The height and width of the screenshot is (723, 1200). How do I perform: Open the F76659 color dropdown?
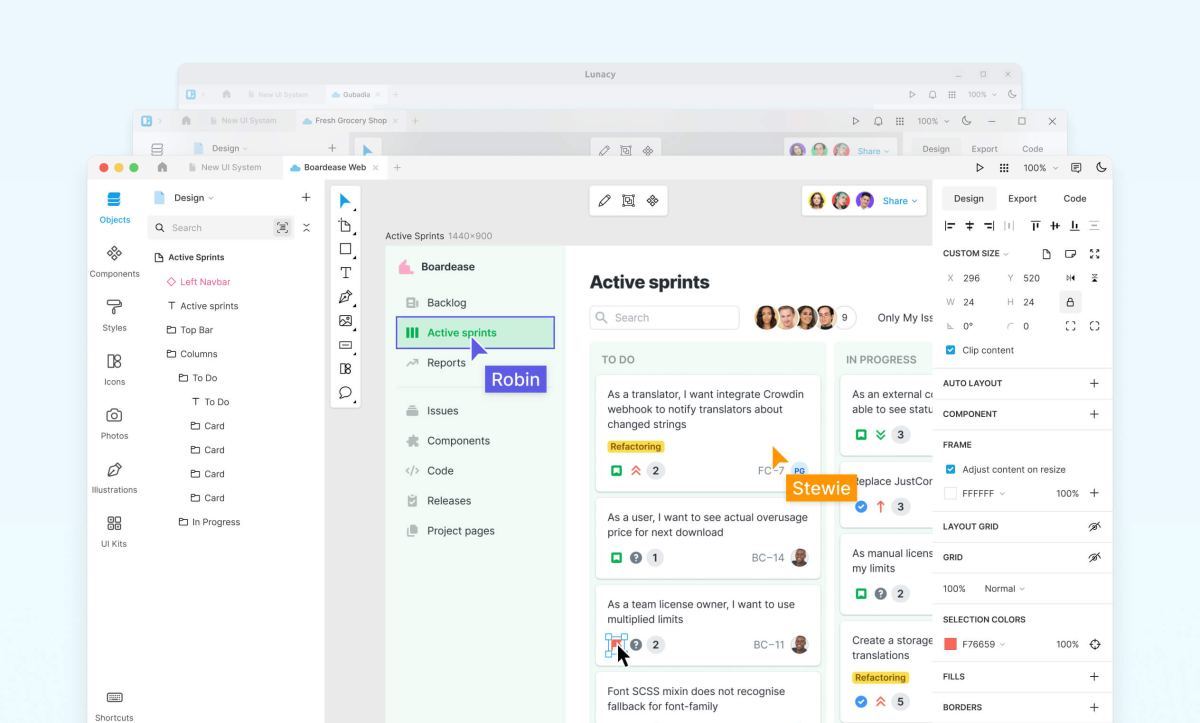[x=984, y=644]
